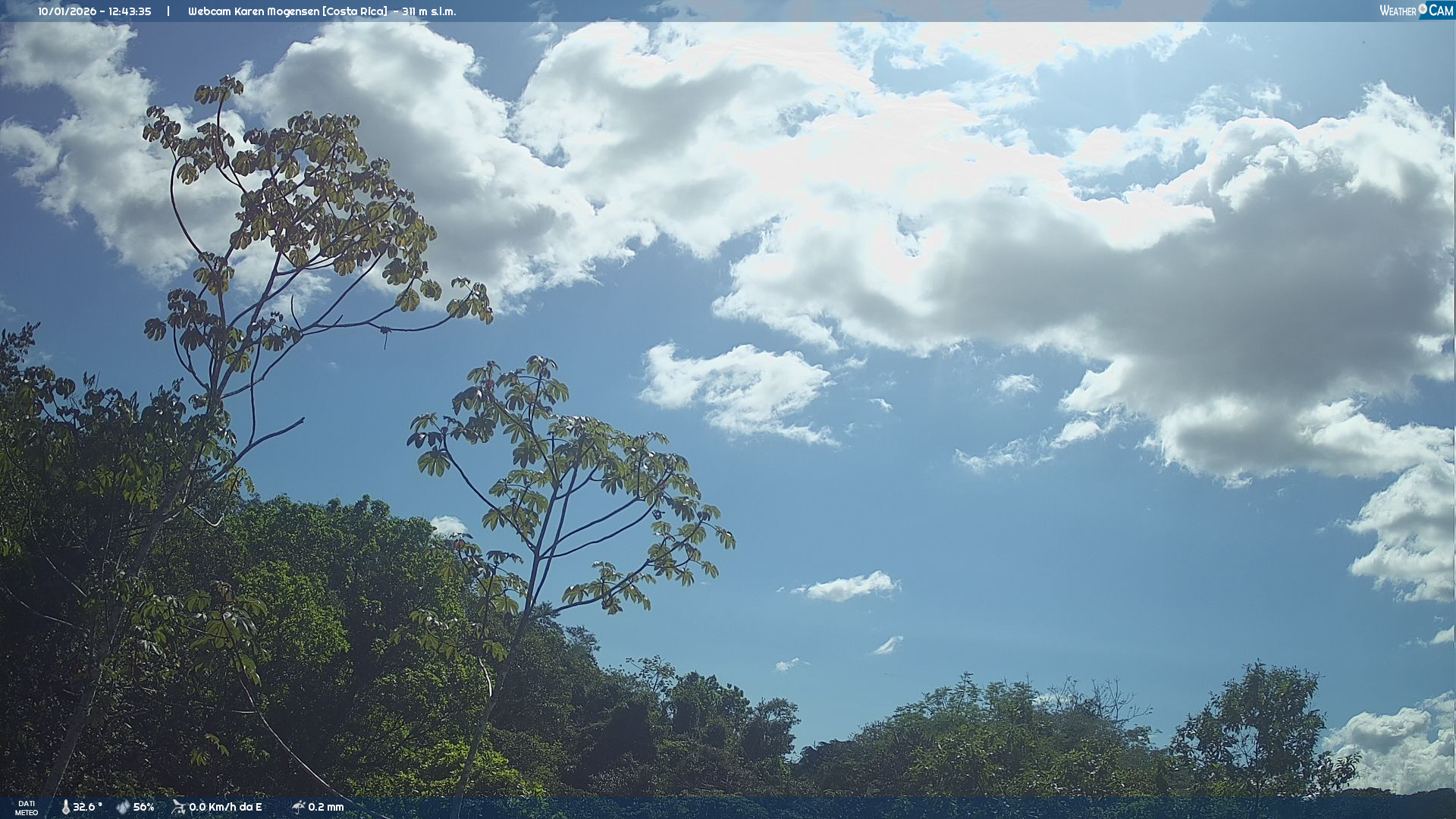
Task: Click the 56% humidity value
Action: coord(143,807)
